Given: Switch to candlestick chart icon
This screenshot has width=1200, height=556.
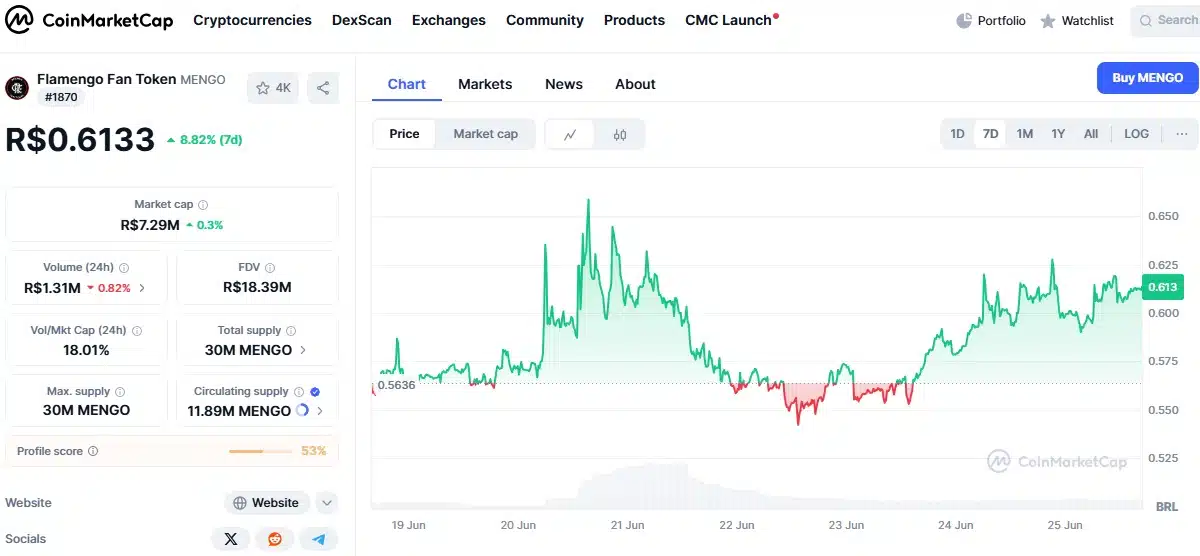Looking at the screenshot, I should 620,134.
